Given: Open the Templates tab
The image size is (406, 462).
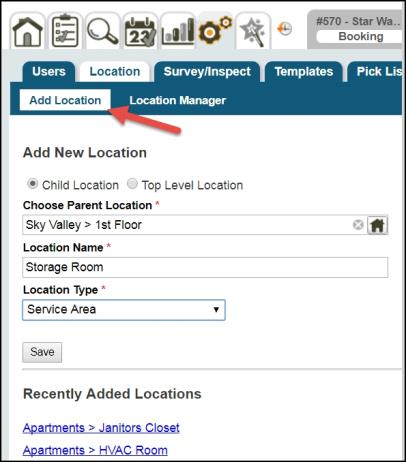Looking at the screenshot, I should coord(304,72).
